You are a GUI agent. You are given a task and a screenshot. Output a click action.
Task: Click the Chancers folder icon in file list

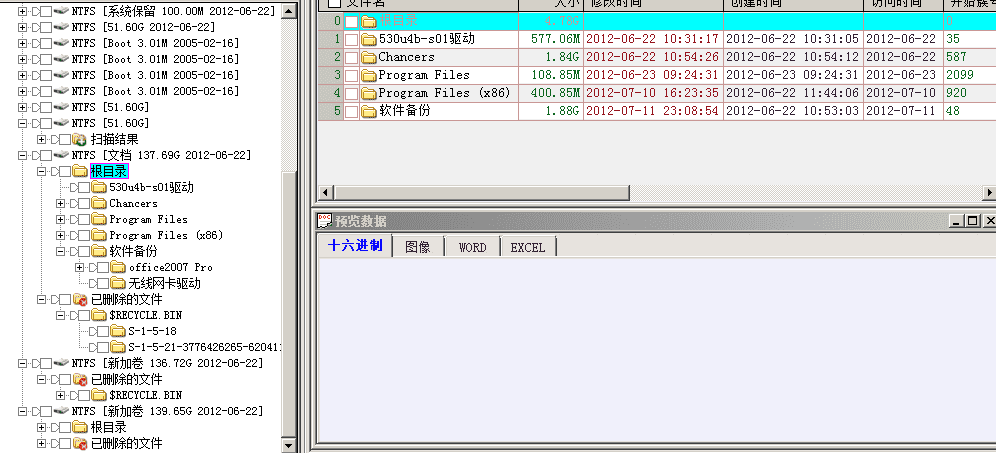pos(368,57)
